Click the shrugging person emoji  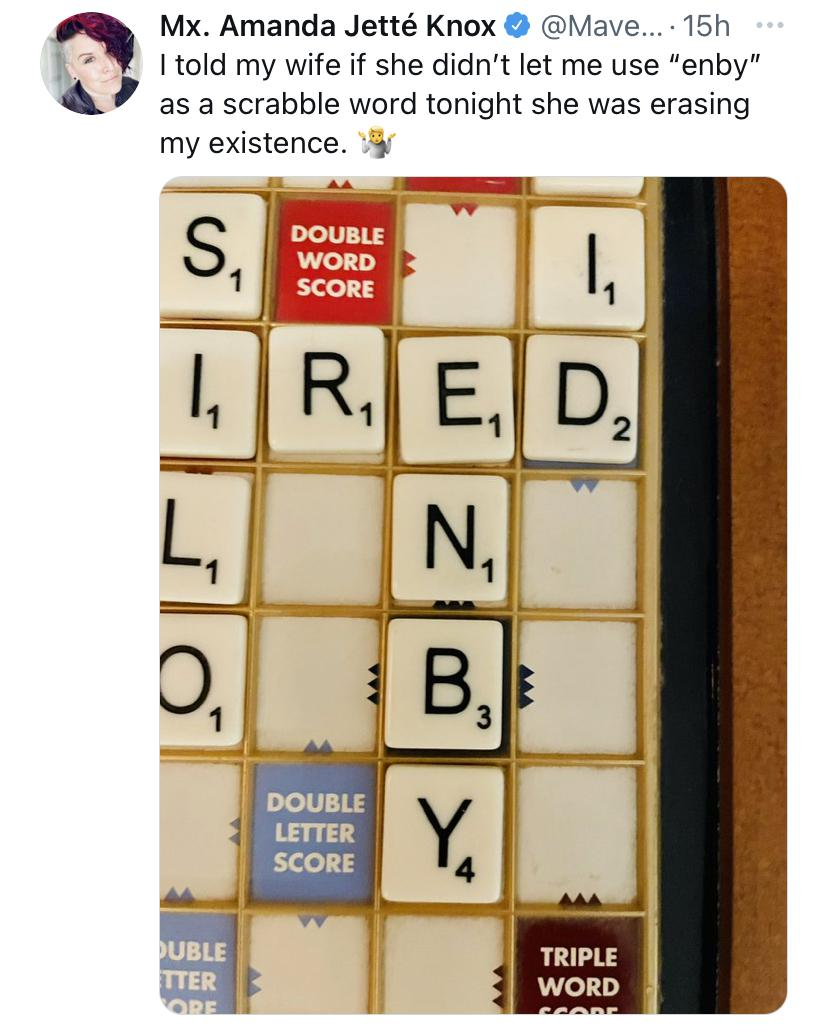377,144
